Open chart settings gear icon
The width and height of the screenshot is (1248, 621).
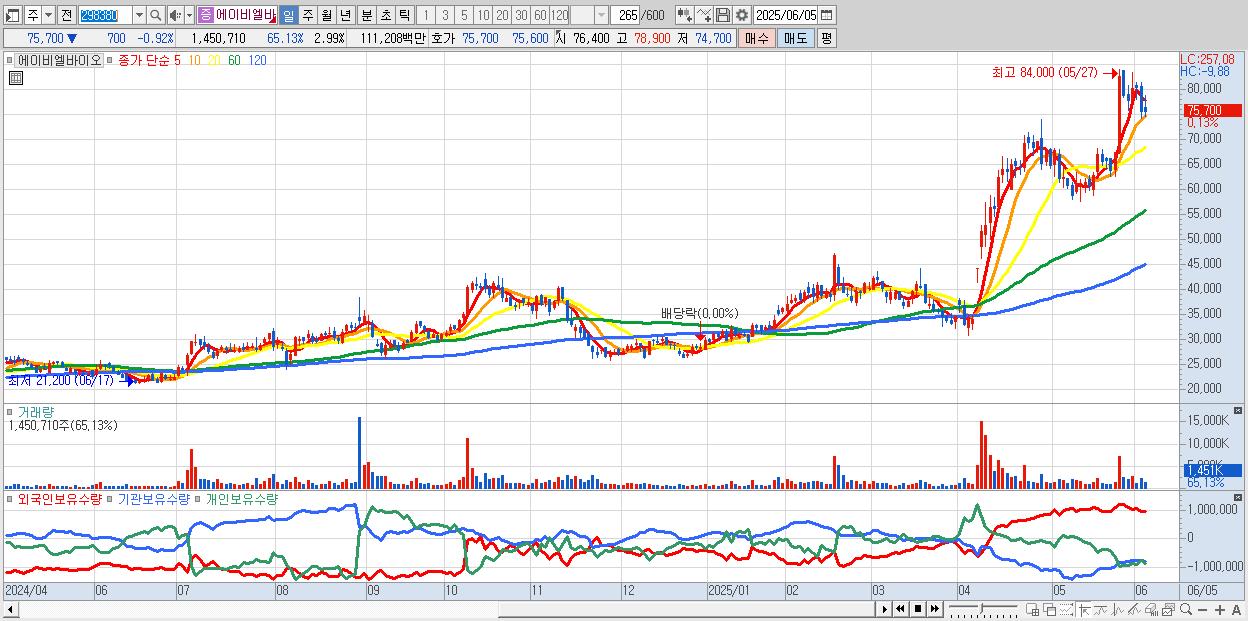[742, 15]
